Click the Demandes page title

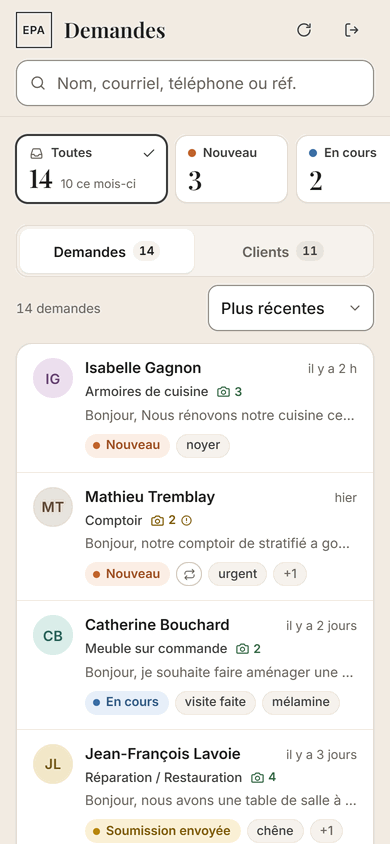click(115, 31)
